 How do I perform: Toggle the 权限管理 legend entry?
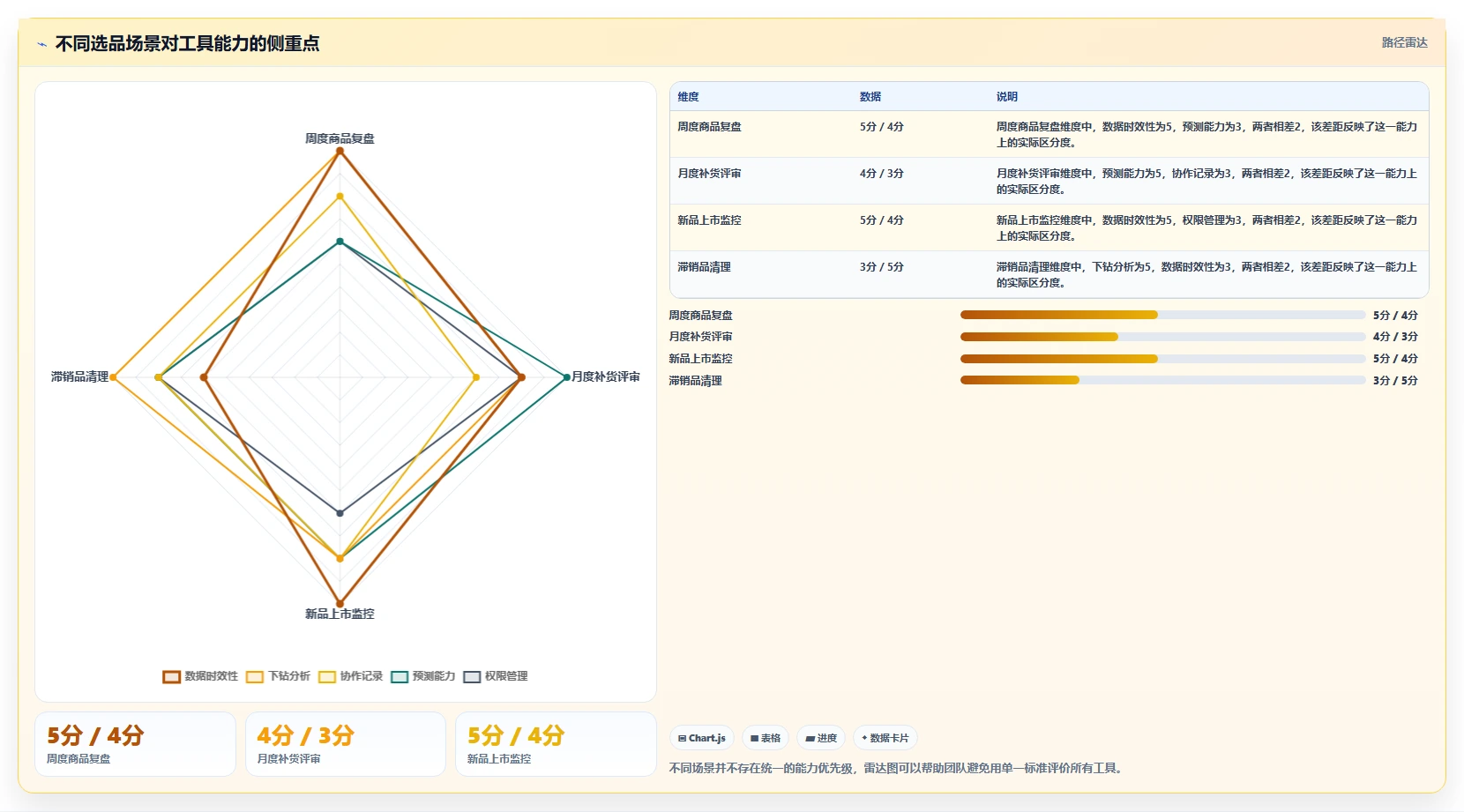pyautogui.click(x=495, y=676)
